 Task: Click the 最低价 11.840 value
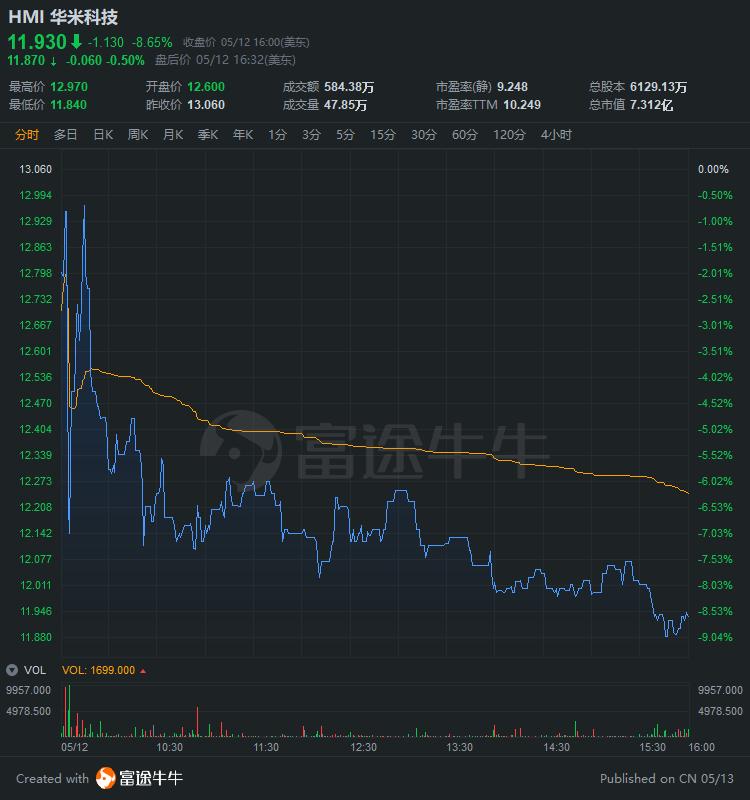[68, 105]
